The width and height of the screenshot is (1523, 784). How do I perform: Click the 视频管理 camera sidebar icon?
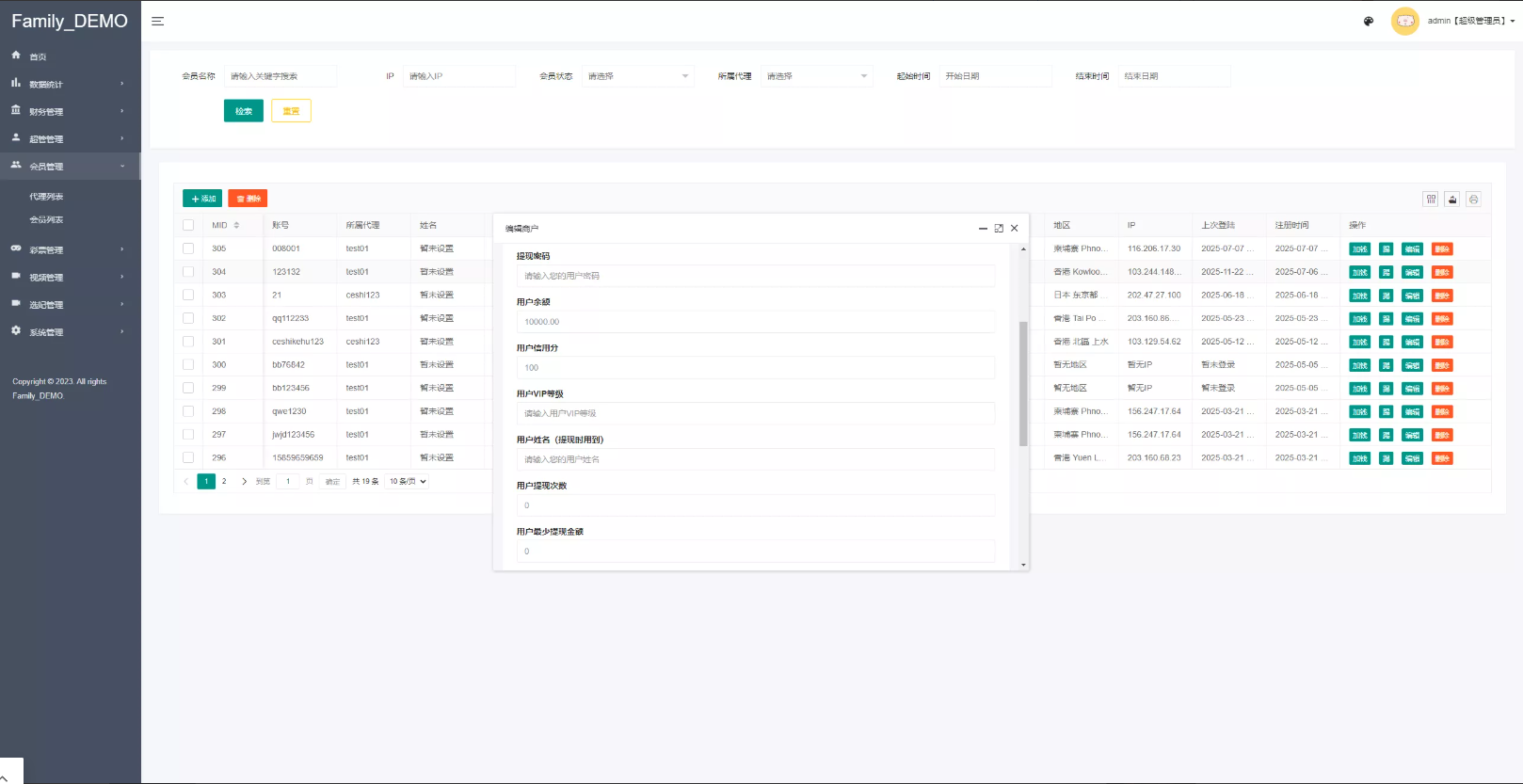tap(16, 276)
